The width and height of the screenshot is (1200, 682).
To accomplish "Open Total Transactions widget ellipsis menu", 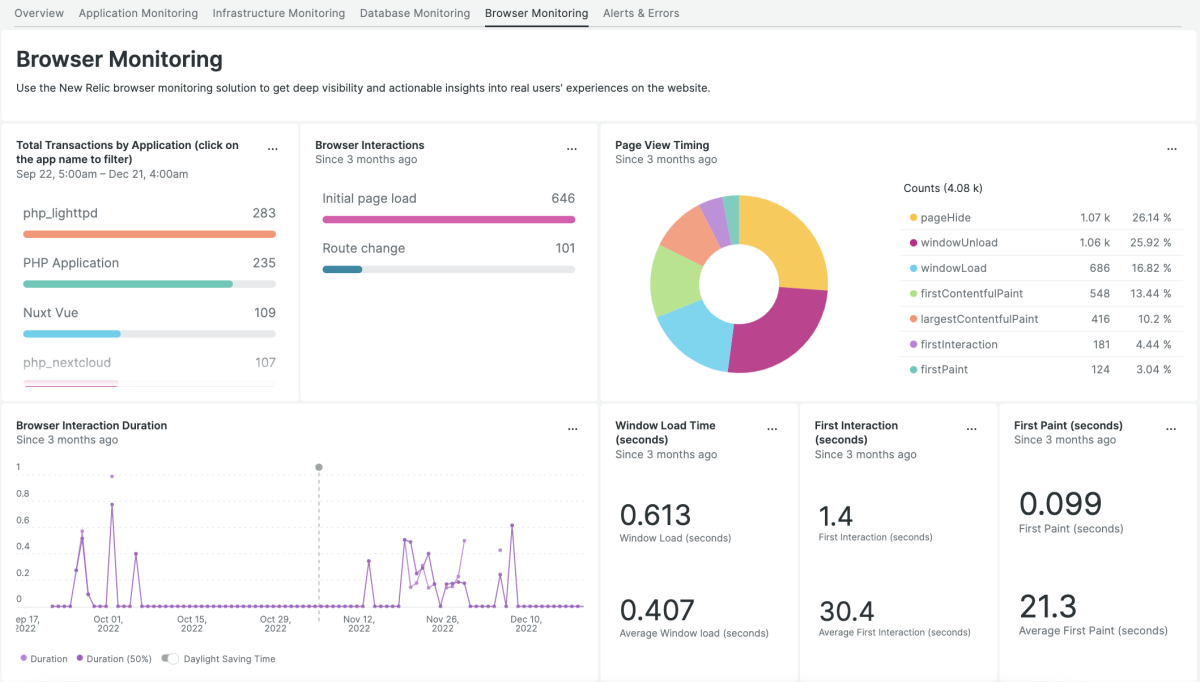I will pyautogui.click(x=273, y=149).
